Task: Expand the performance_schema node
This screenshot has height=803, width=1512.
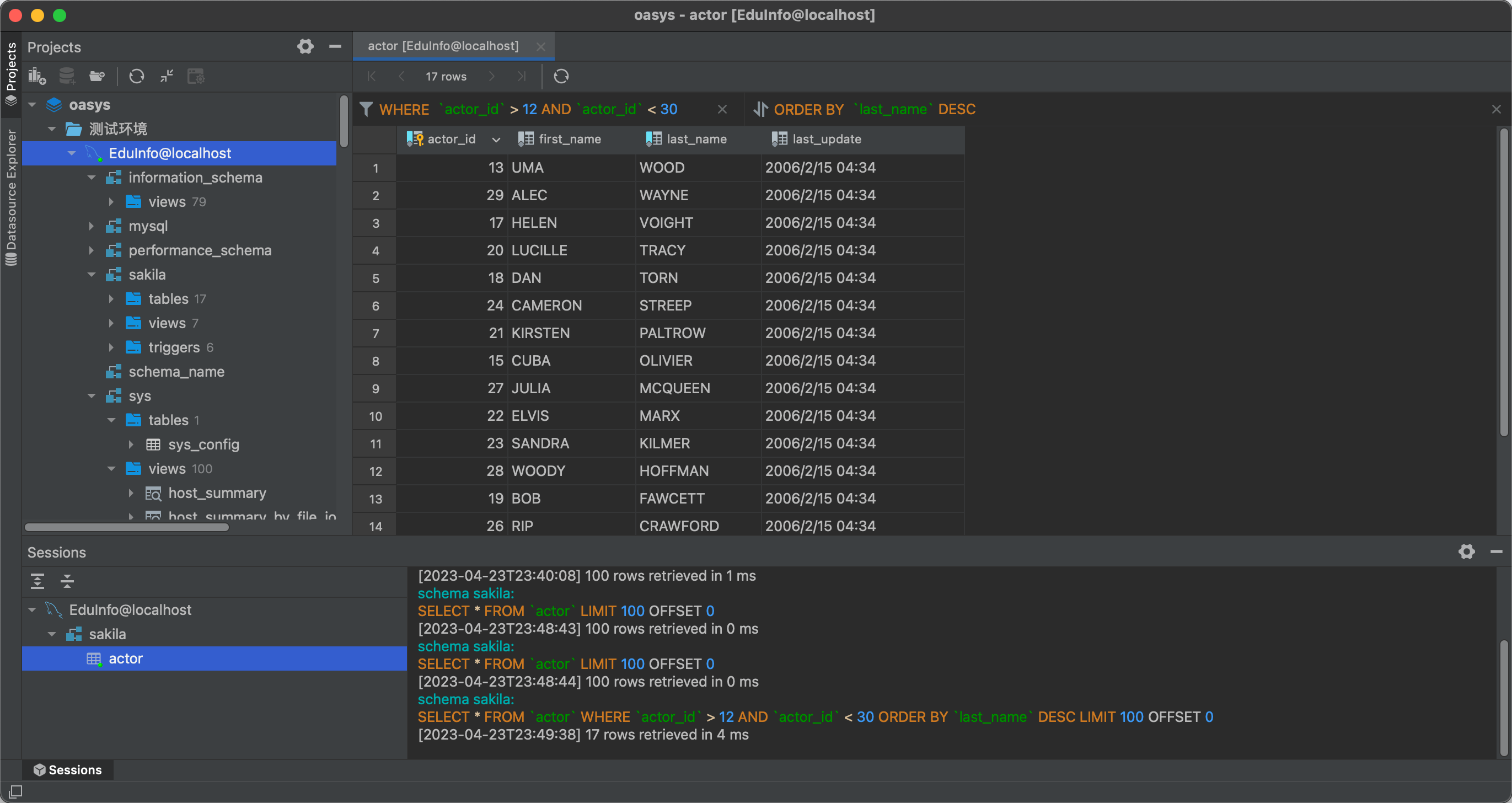Action: (x=92, y=250)
